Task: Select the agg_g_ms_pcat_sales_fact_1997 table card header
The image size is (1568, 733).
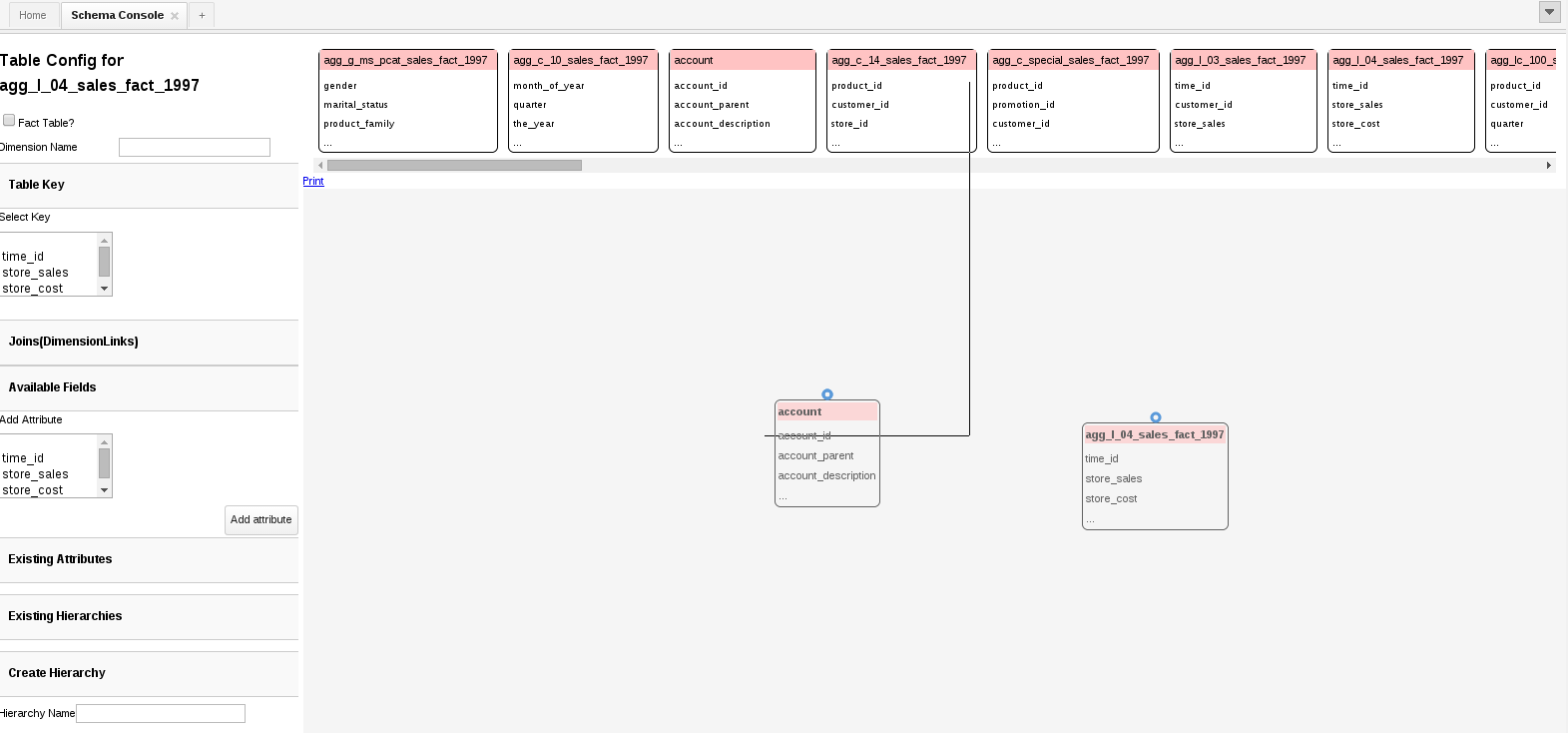Action: click(x=408, y=60)
